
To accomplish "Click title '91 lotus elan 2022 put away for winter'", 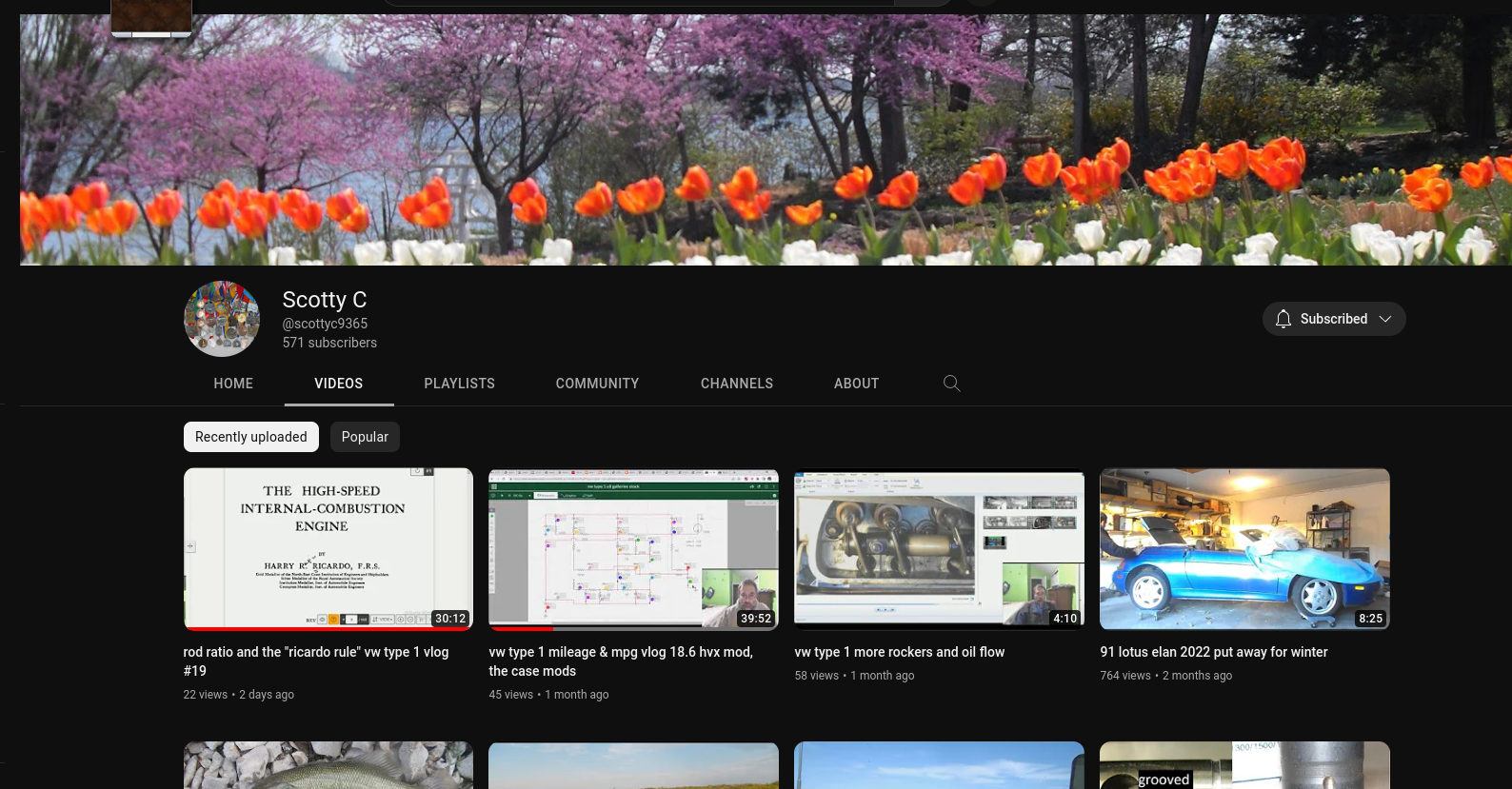I will click(x=1214, y=652).
